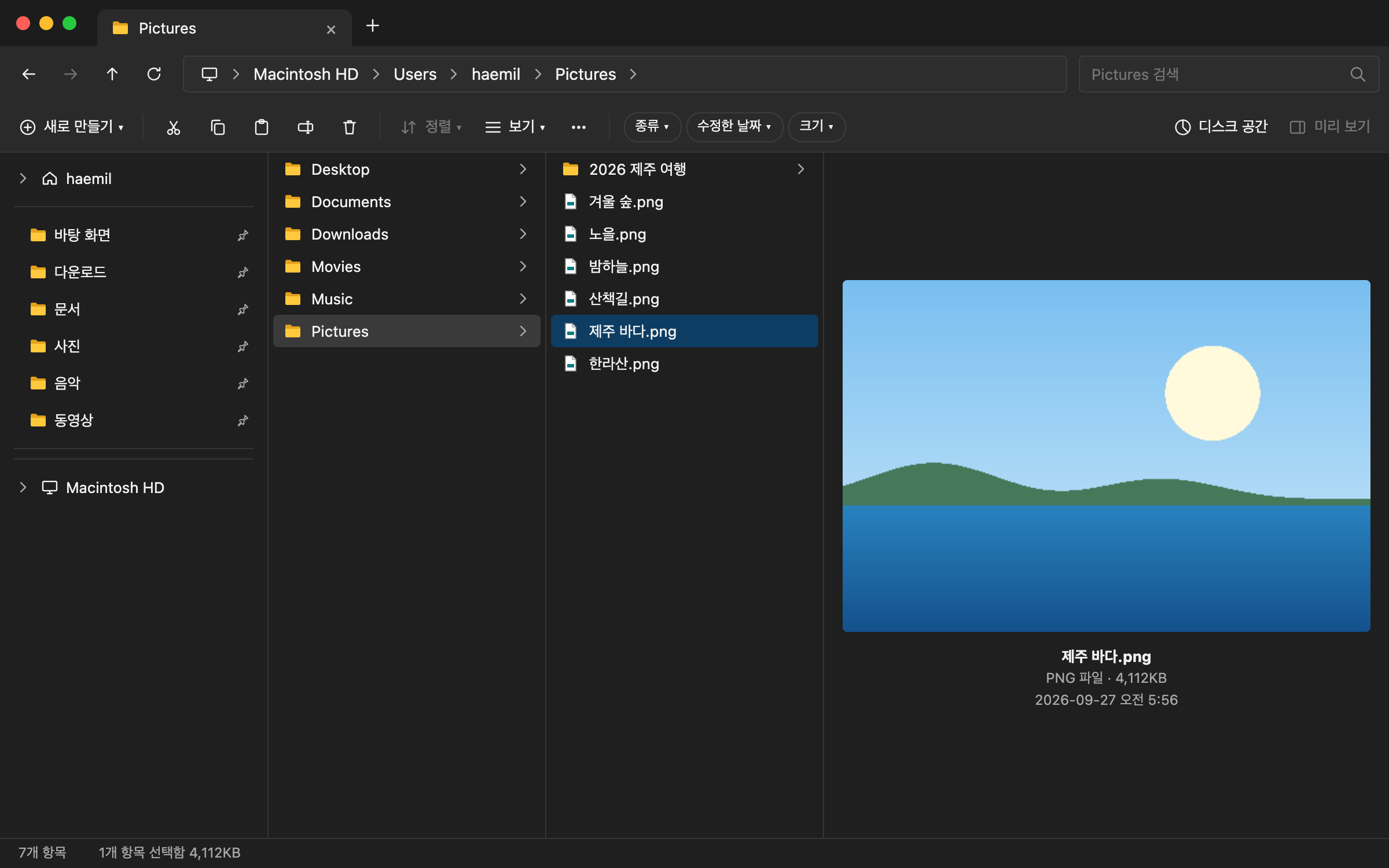Click the Delete trash icon
The width and height of the screenshot is (1389, 868).
click(x=350, y=127)
